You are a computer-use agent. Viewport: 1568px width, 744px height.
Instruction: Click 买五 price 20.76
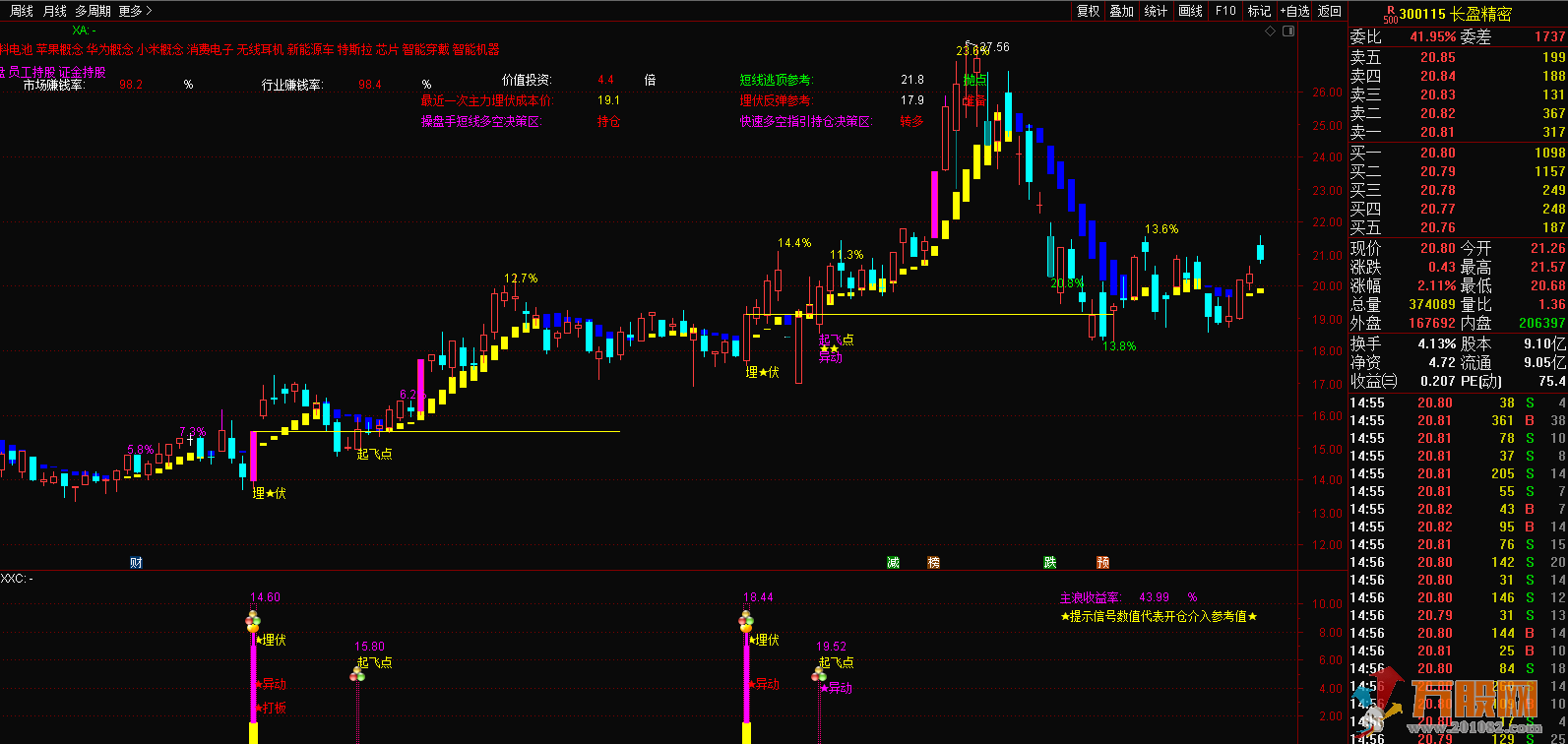[1437, 227]
